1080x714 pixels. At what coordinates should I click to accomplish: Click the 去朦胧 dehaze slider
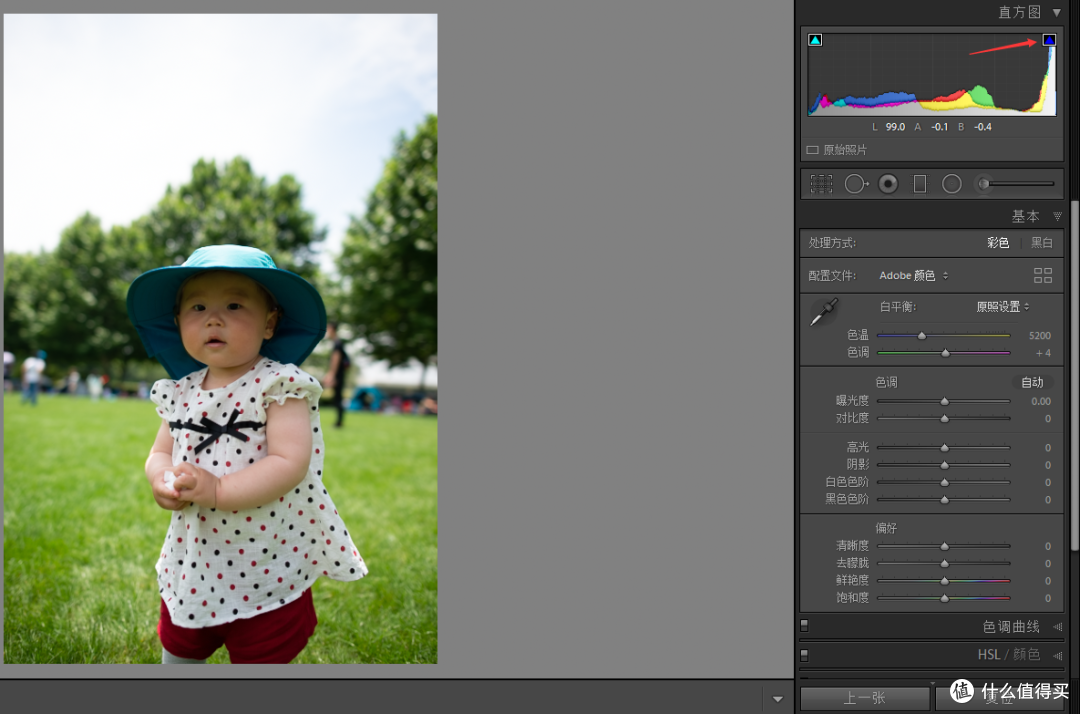pos(943,563)
